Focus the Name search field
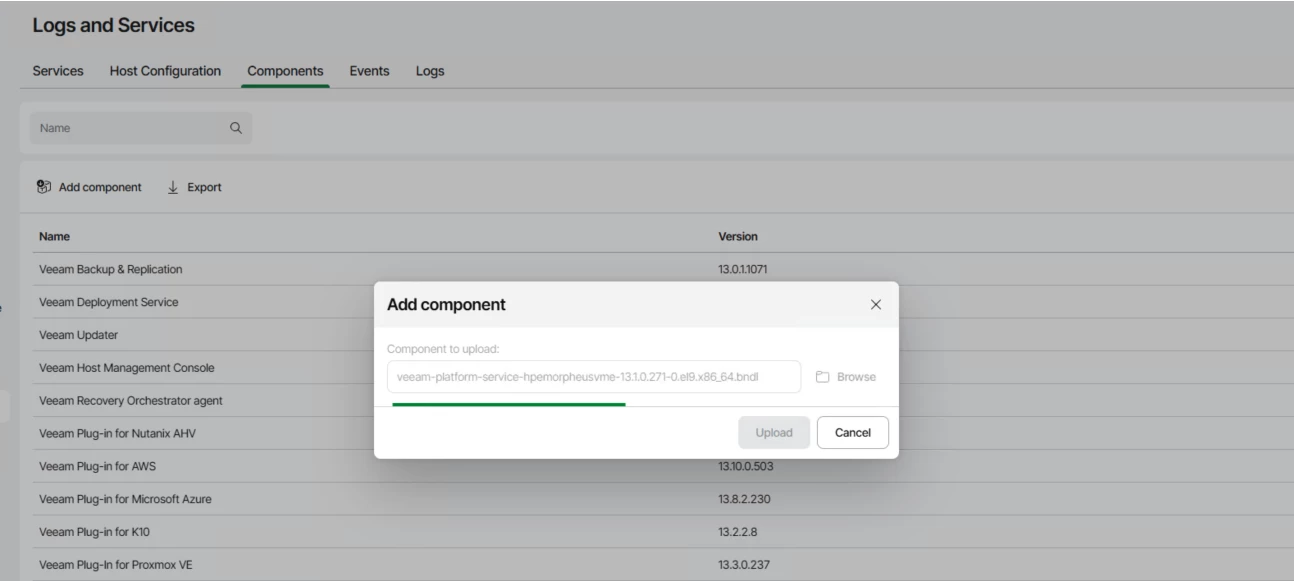Screen dimensions: 1294x581 point(141,128)
